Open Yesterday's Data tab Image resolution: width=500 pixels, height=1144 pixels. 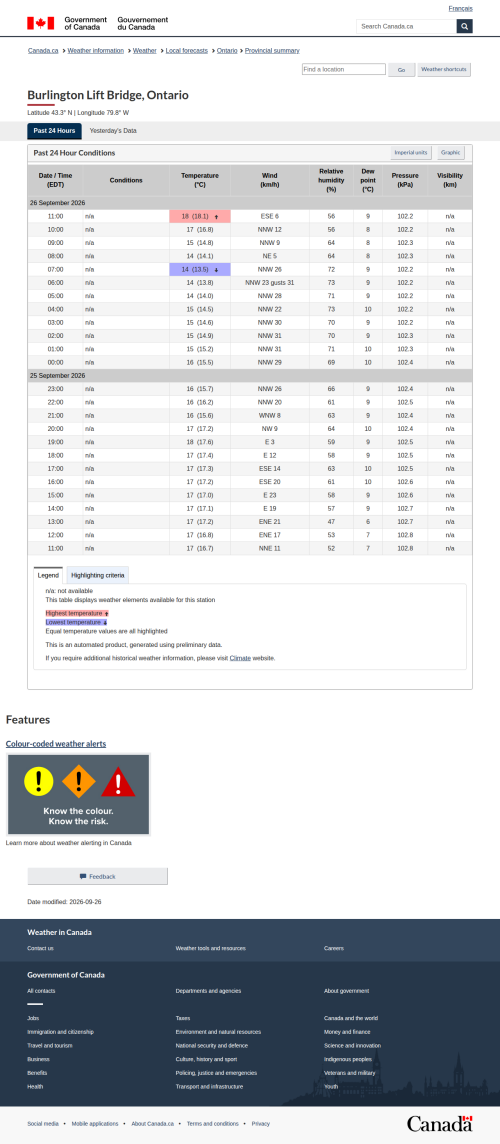pyautogui.click(x=113, y=131)
